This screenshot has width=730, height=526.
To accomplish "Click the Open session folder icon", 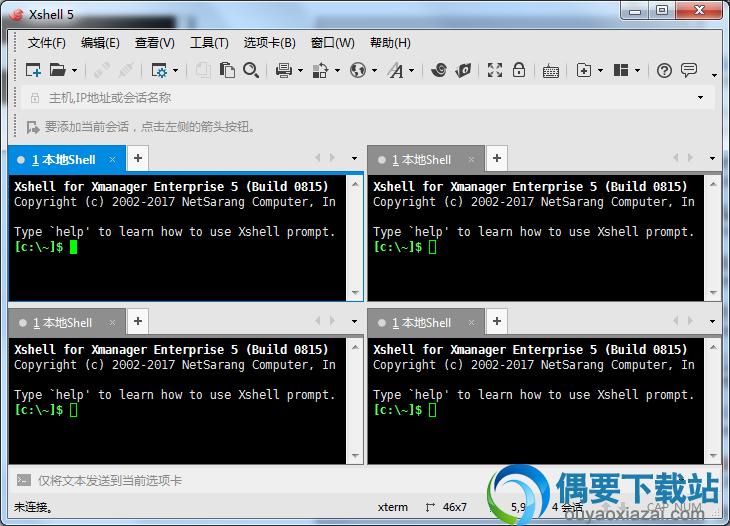I will [57, 70].
